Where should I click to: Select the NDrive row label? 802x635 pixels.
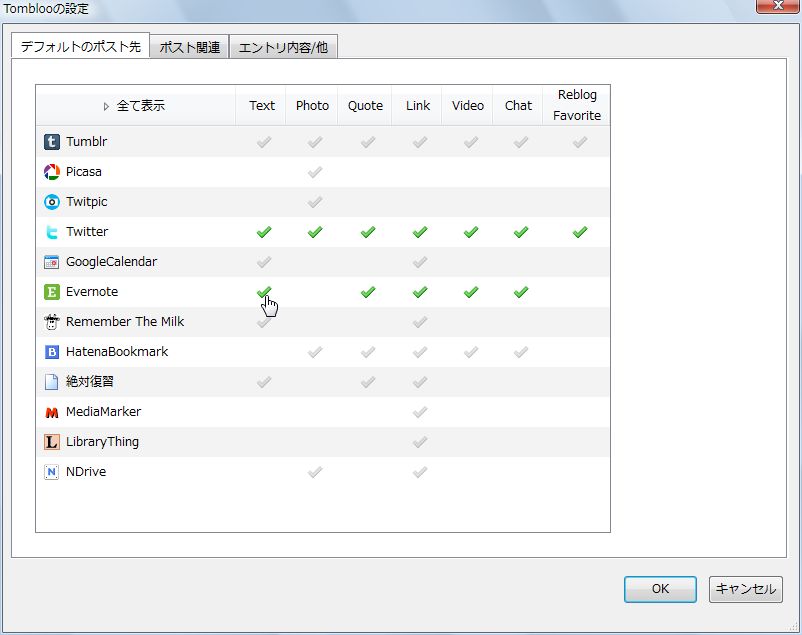(x=86, y=472)
